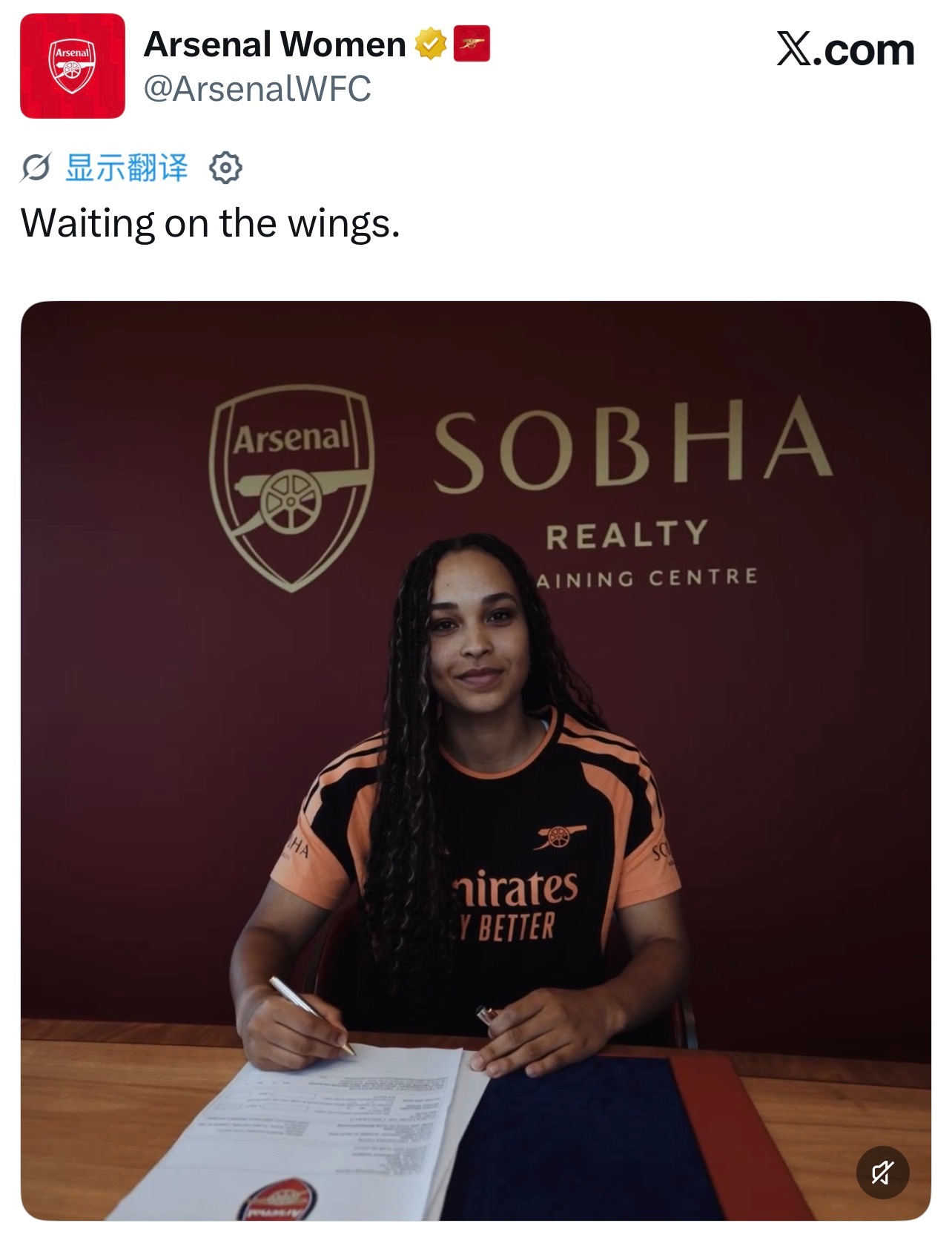Image resolution: width=952 pixels, height=1249 pixels.
Task: Click the 显示翻译 show translation link
Action: point(127,168)
